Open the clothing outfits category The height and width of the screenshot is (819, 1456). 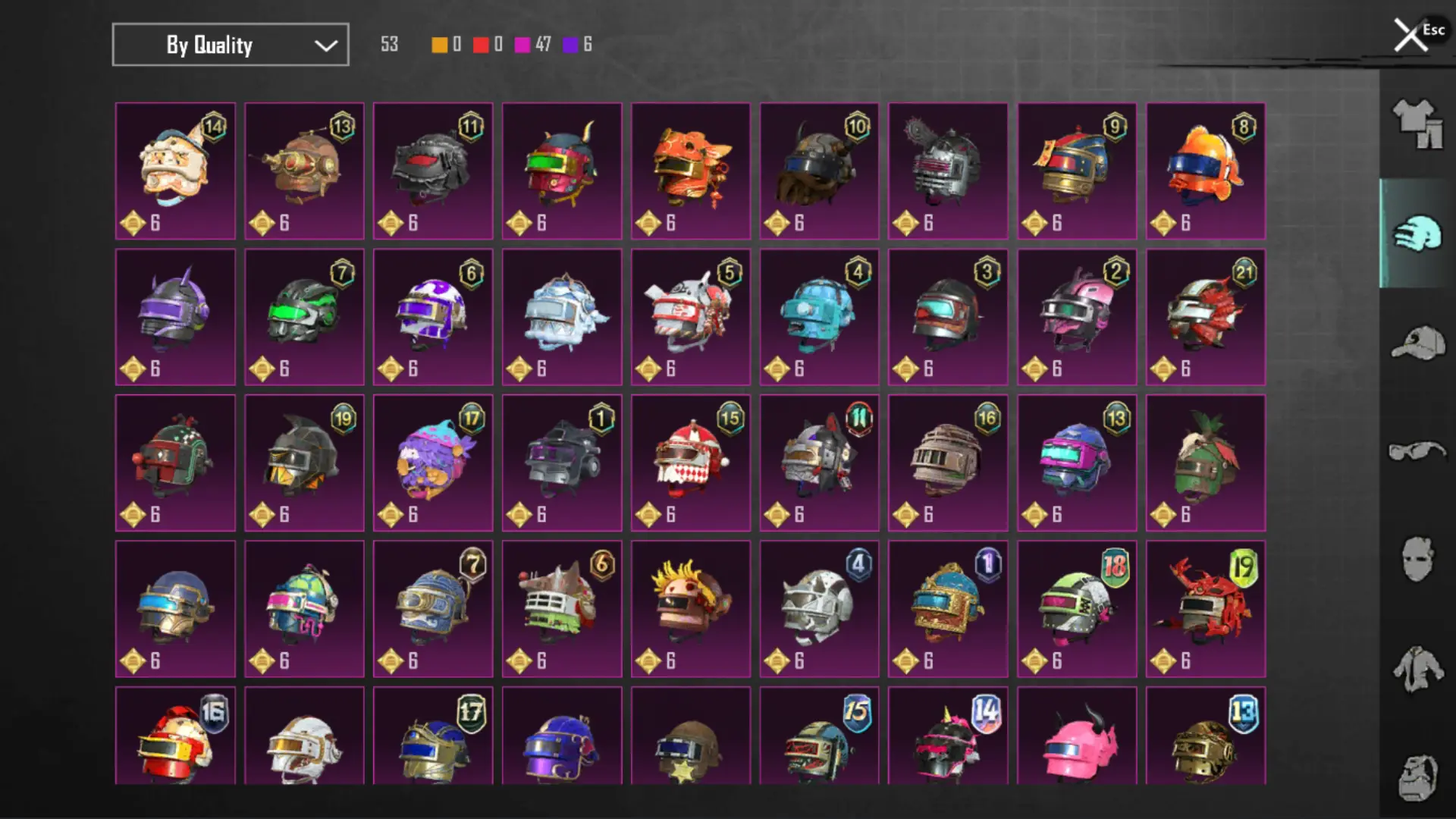pyautogui.click(x=1417, y=124)
